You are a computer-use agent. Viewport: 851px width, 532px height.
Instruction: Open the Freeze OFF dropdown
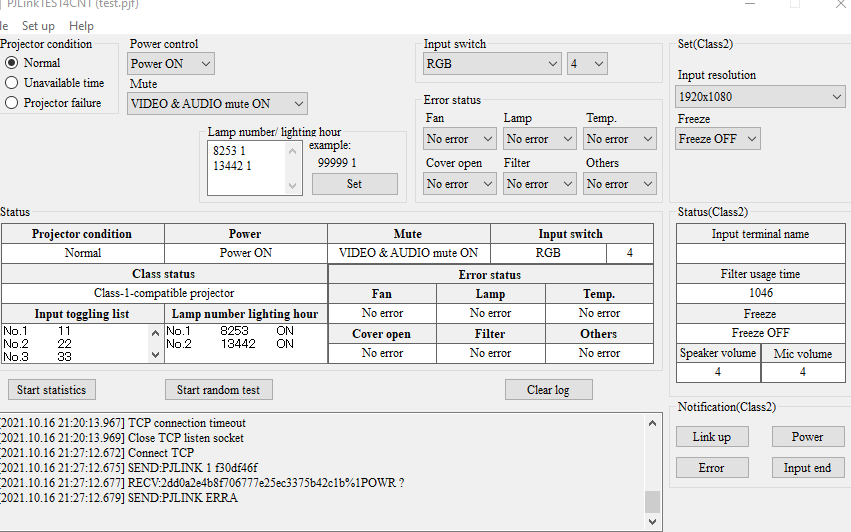717,139
